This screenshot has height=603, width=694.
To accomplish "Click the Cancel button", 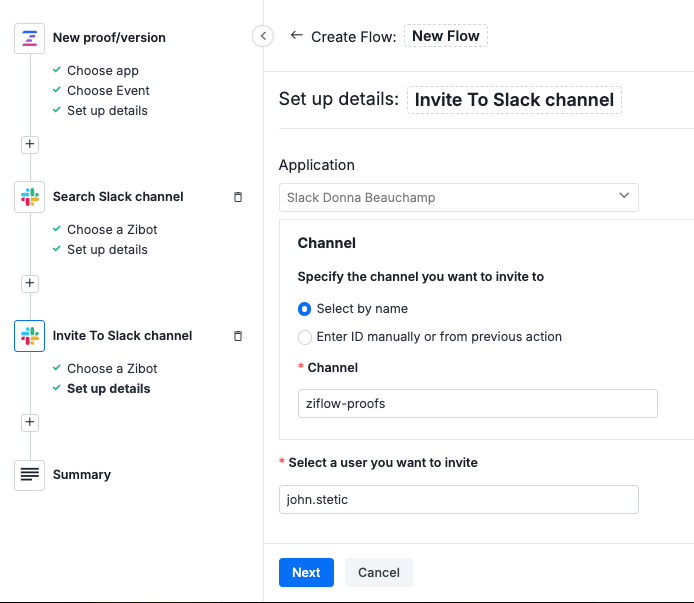I will point(379,572).
